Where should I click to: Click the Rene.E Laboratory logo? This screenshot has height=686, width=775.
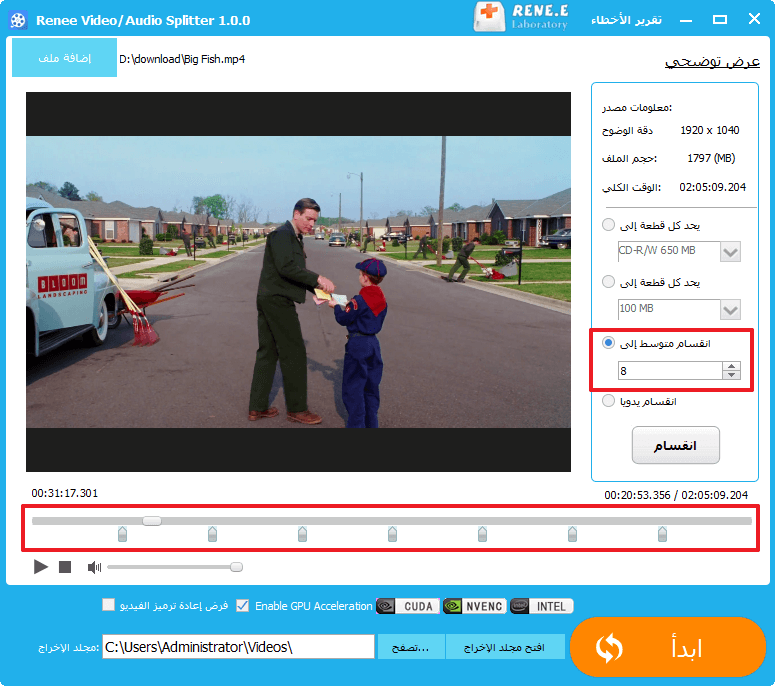pos(521,17)
